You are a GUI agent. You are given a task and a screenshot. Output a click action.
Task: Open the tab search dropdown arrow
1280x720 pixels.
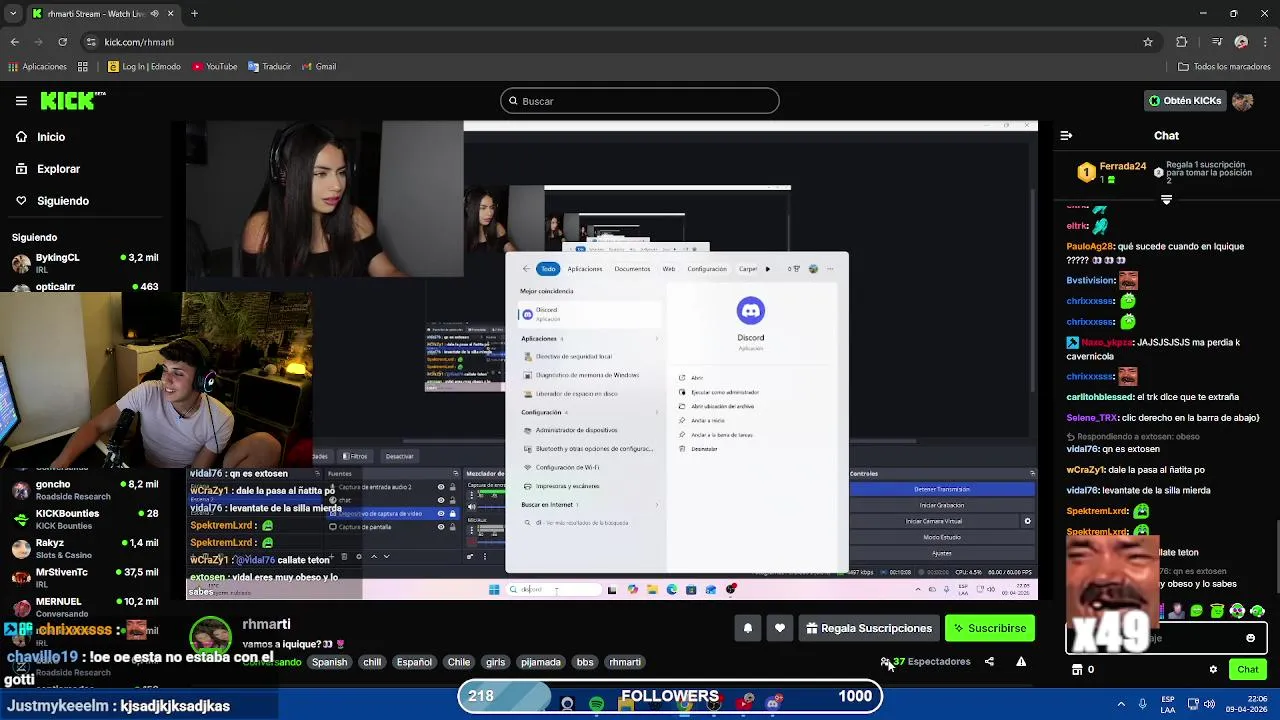tap(13, 14)
